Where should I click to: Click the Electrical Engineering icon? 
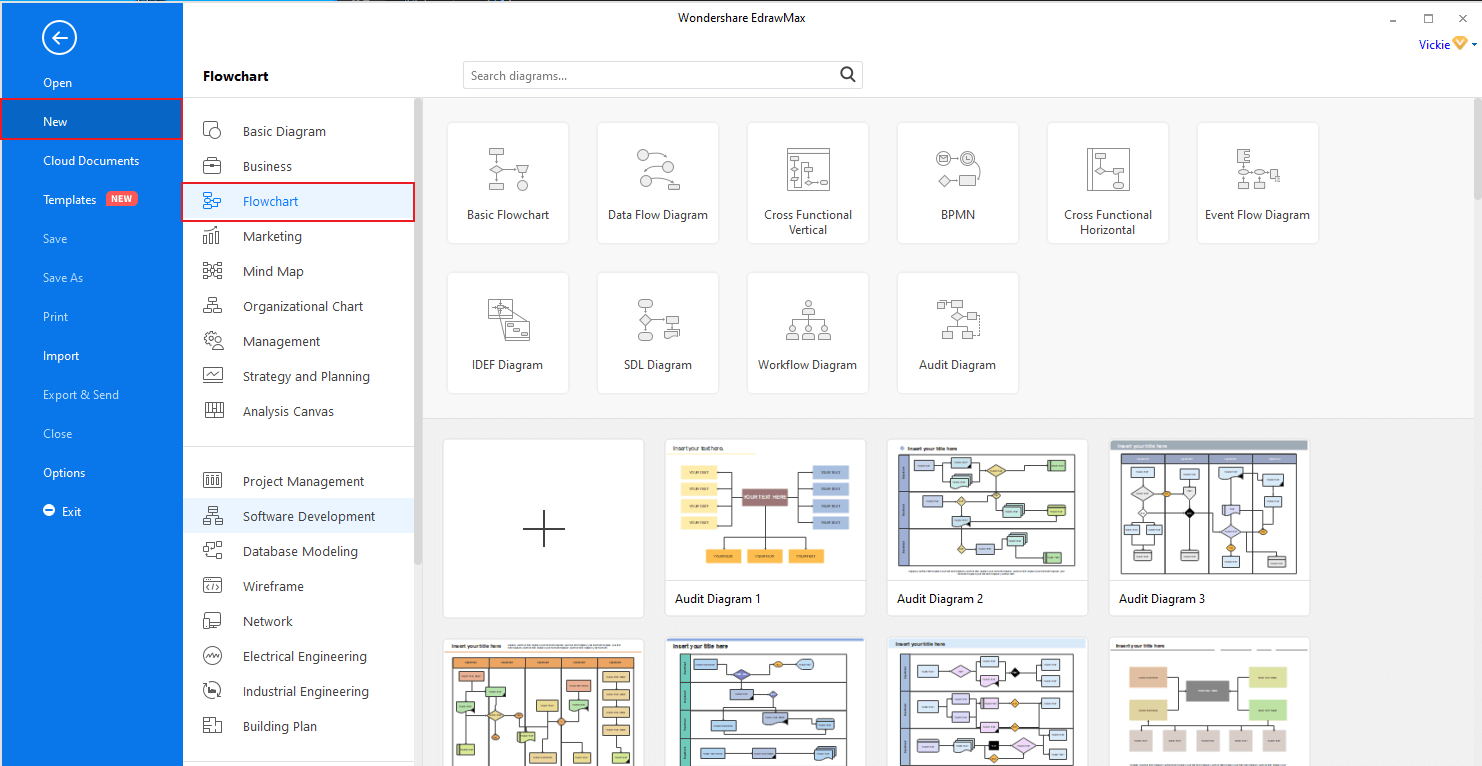click(212, 656)
